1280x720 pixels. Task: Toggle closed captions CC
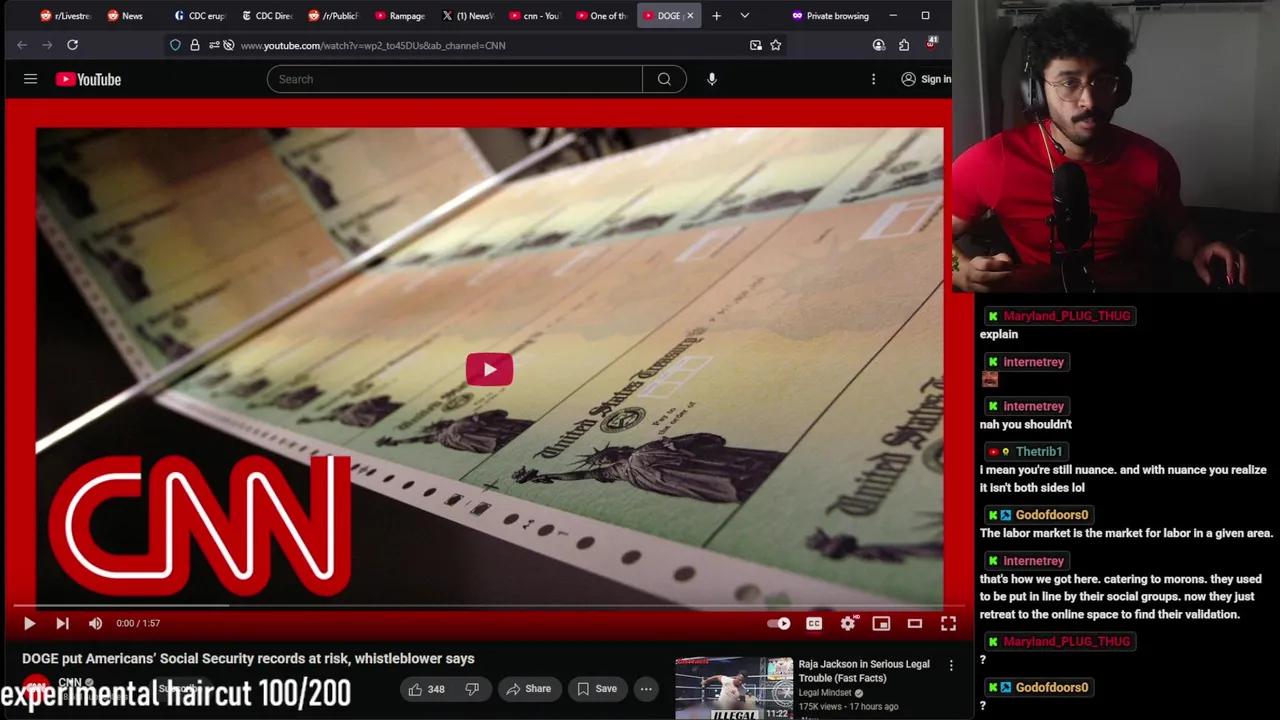coord(814,623)
